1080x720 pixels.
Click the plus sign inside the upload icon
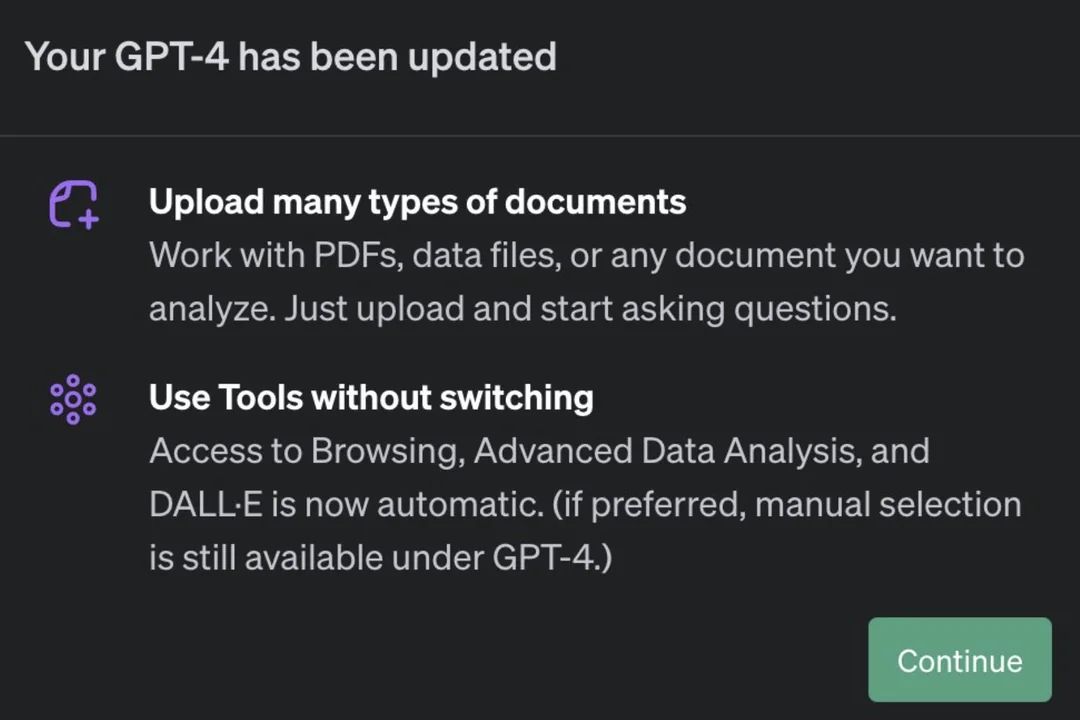coord(86,218)
